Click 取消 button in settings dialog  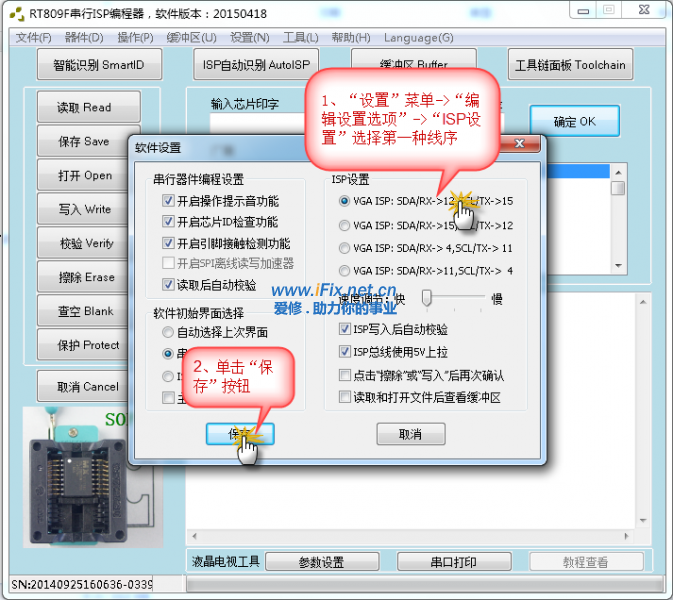[410, 434]
